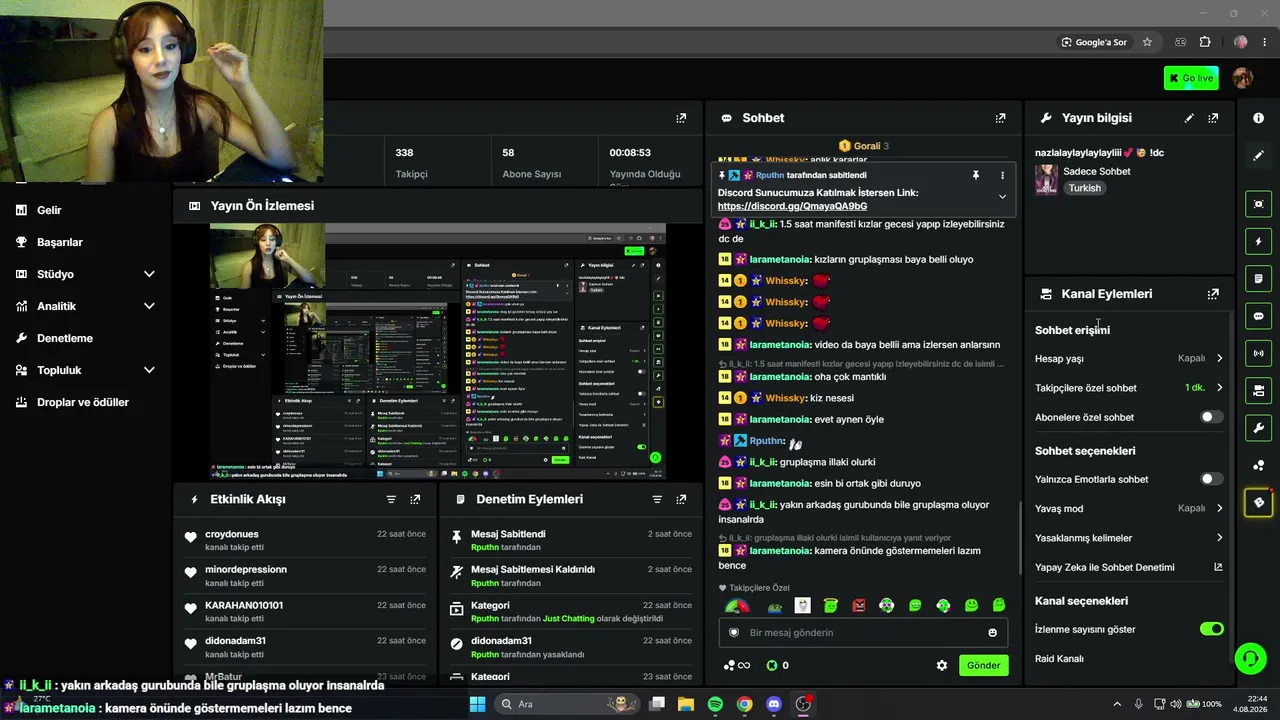The image size is (1280, 720).
Task: Bookmark this page with the star icon
Action: [x=1147, y=42]
